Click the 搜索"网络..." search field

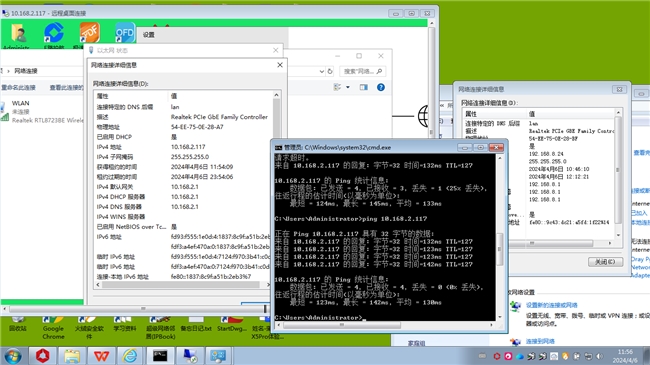(362, 71)
